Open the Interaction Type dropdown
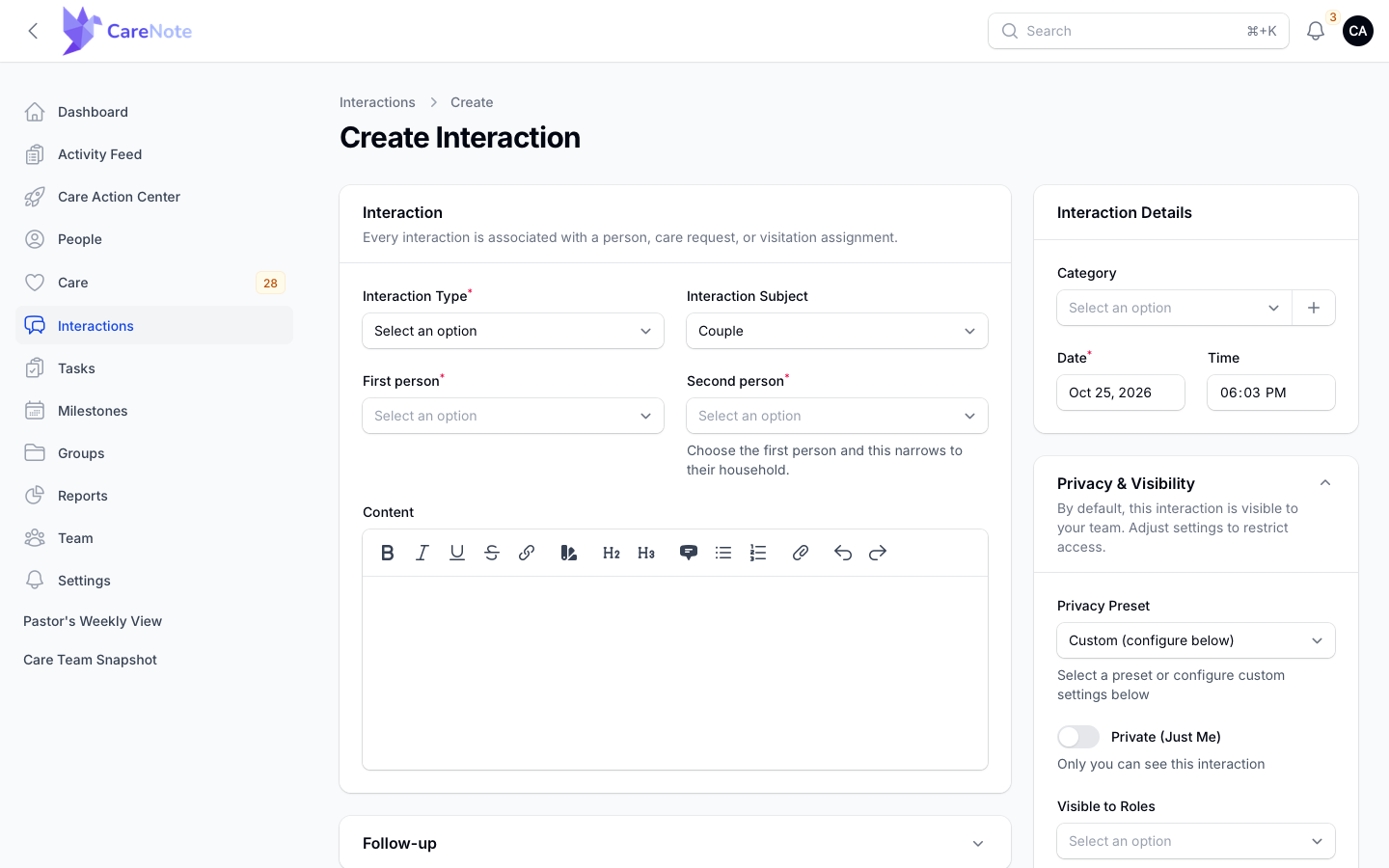Screen dimensions: 1389x868 513,331
